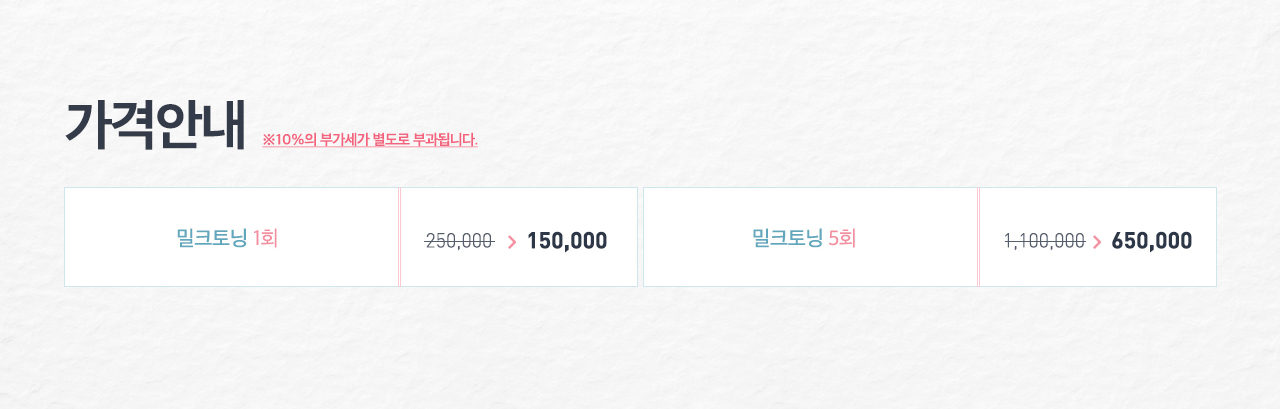Click the pink arrow before 650,000
This screenshot has height=409, width=1280.
tap(1097, 241)
